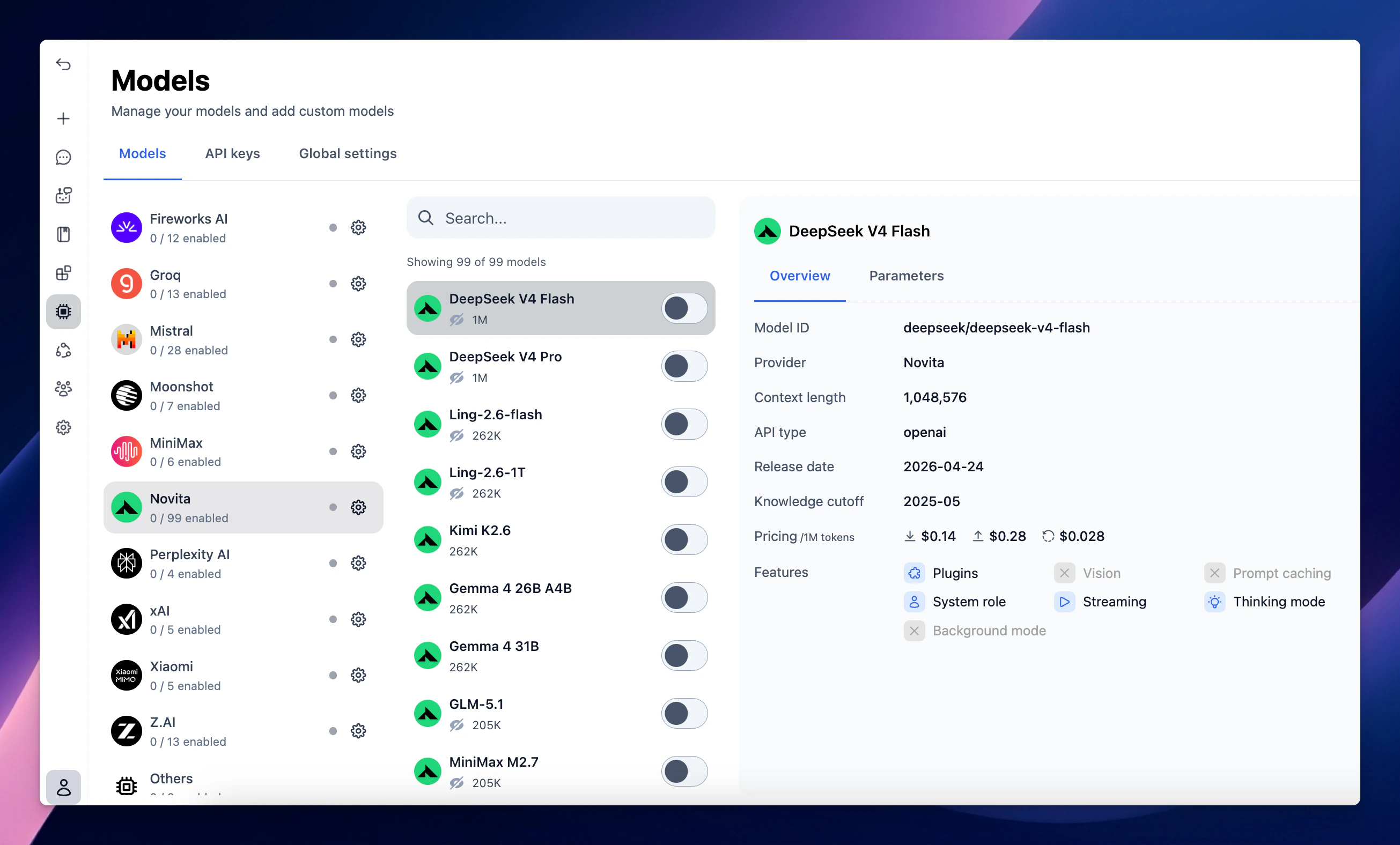Click the System role person icon

[913, 602]
